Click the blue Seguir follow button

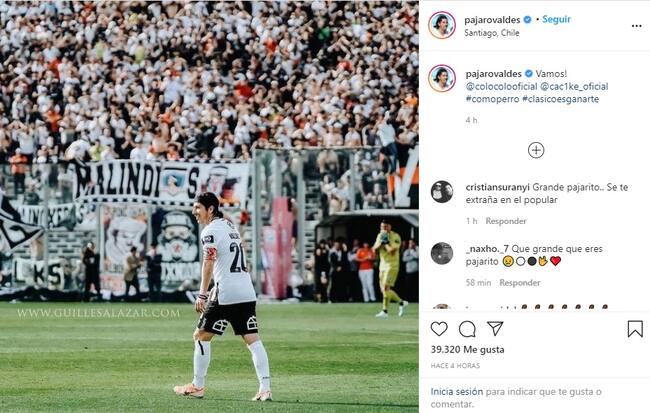tap(556, 19)
